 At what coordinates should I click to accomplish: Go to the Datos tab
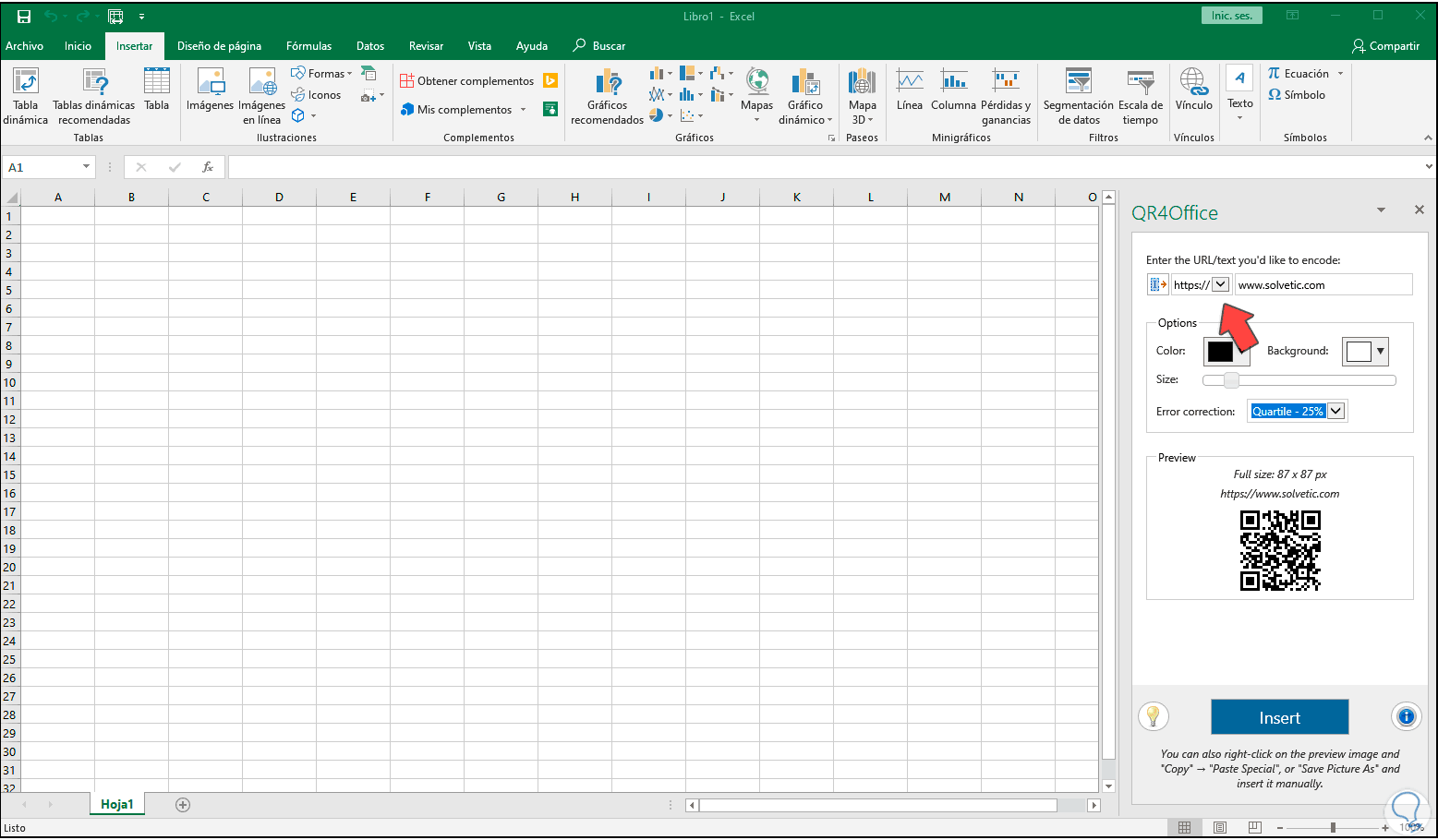370,46
